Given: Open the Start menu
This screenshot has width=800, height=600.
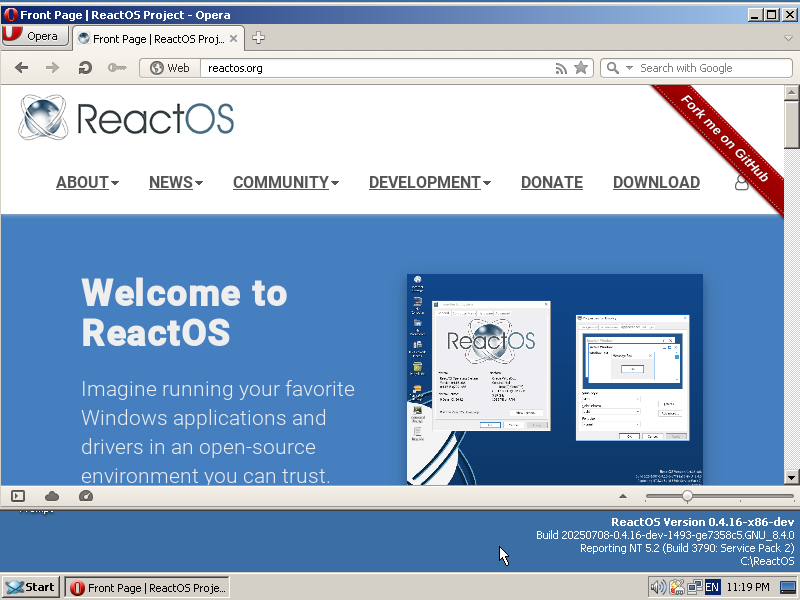Looking at the screenshot, I should (32, 587).
